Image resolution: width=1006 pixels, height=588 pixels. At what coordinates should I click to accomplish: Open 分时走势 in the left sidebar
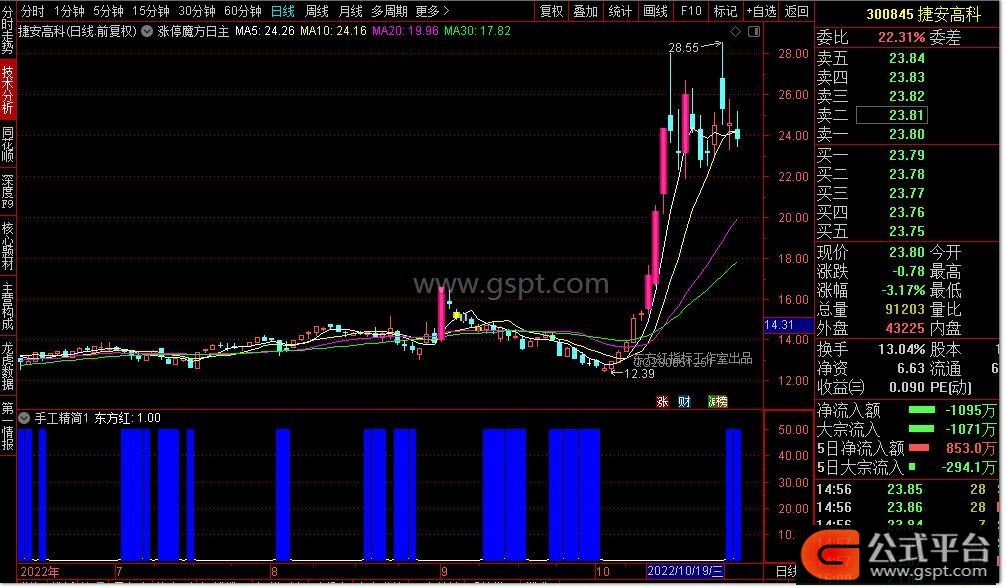coord(8,29)
